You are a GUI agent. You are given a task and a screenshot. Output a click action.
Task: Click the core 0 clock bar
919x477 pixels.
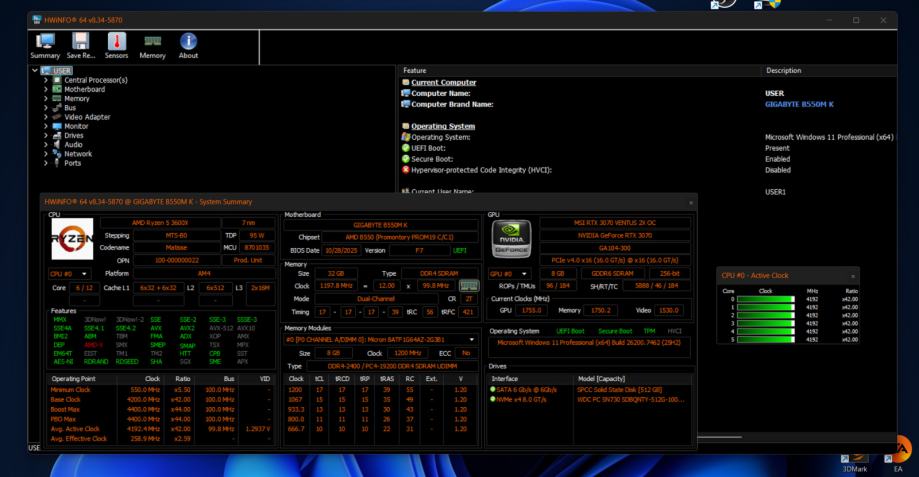(x=765, y=299)
